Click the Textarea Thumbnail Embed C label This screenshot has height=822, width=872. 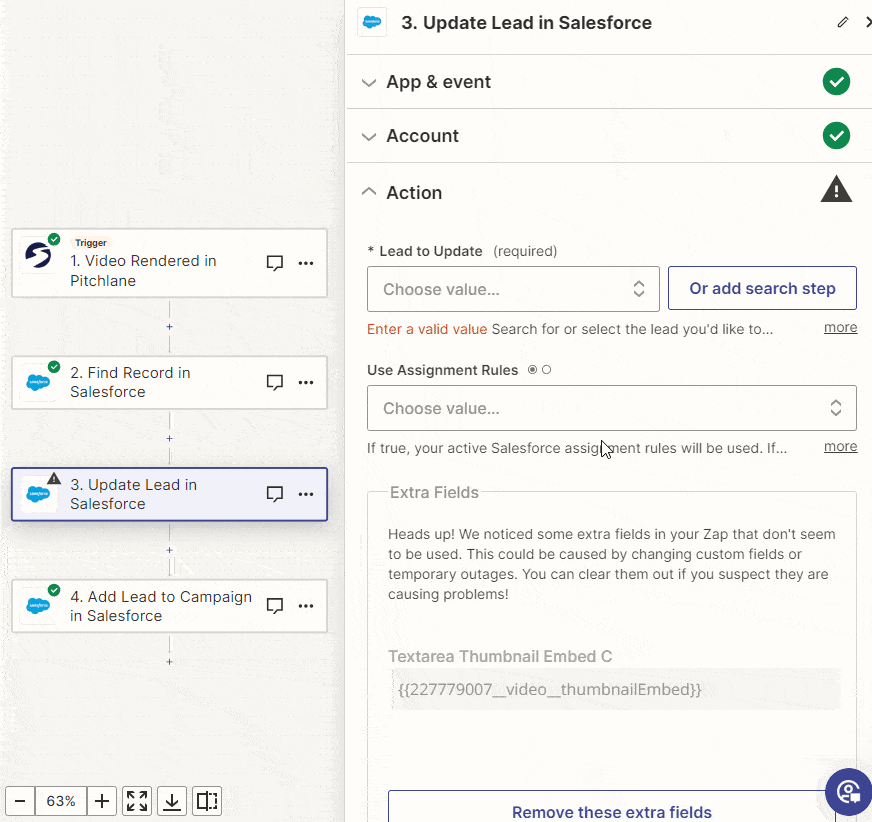coord(500,656)
